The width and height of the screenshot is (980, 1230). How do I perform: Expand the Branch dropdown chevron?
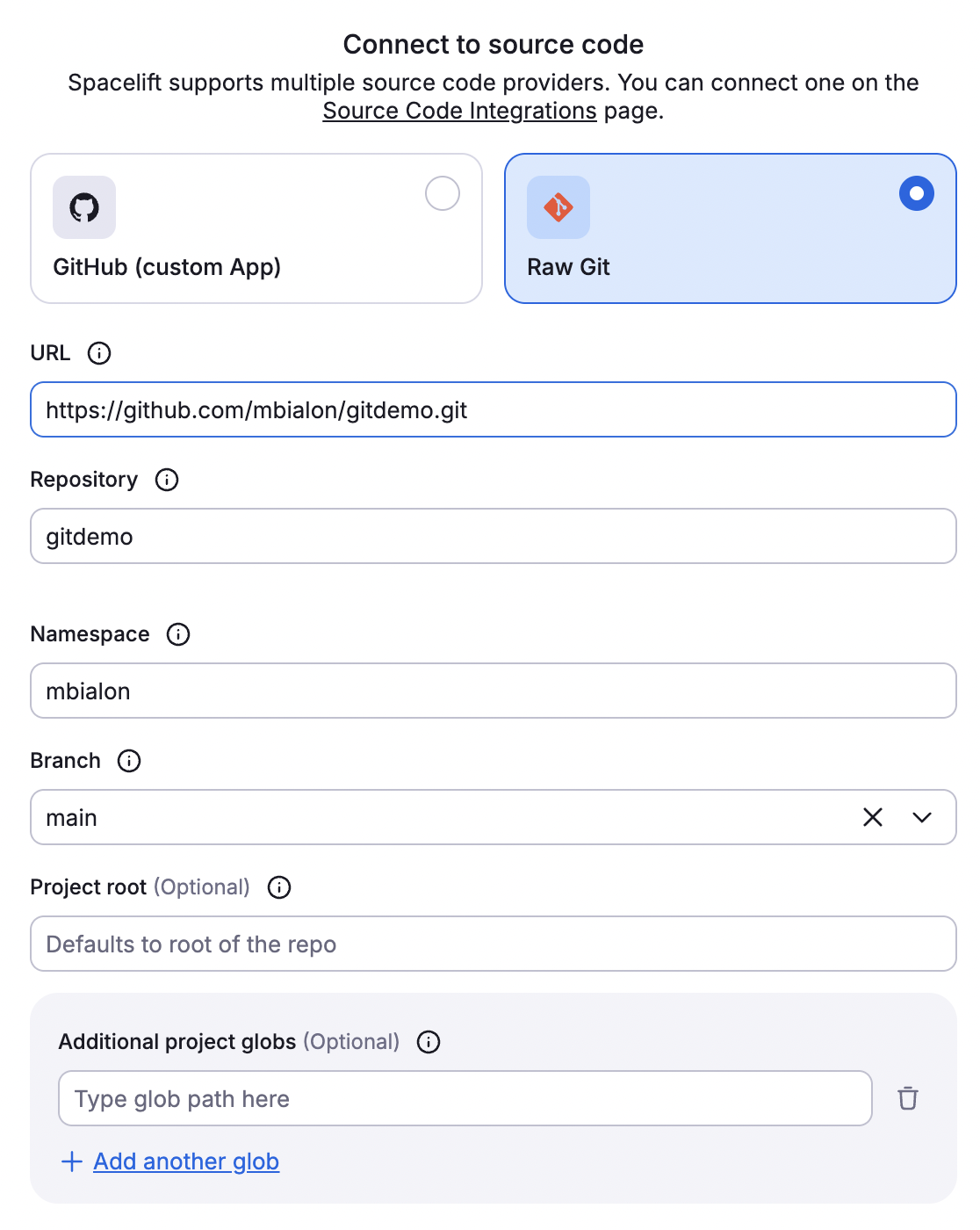click(922, 817)
